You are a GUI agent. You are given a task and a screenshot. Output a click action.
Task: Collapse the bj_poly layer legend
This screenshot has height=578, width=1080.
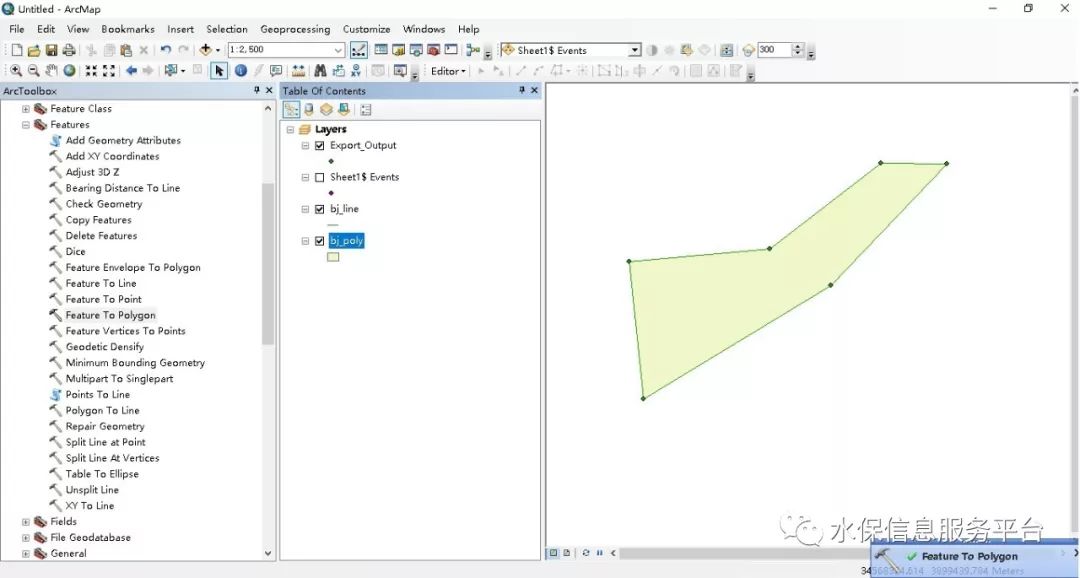(x=306, y=241)
